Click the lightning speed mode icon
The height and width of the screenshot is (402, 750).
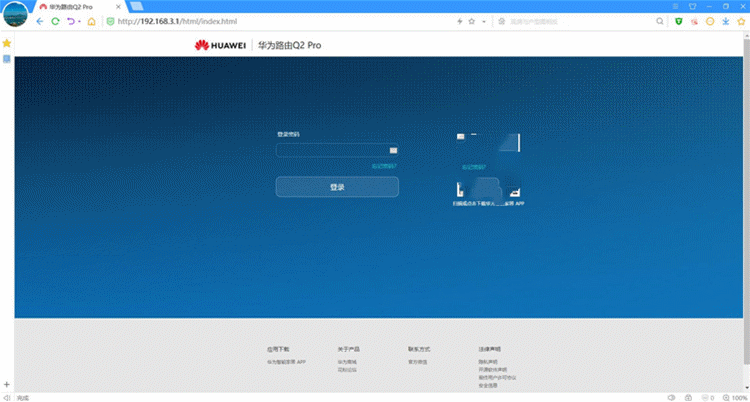coord(460,21)
